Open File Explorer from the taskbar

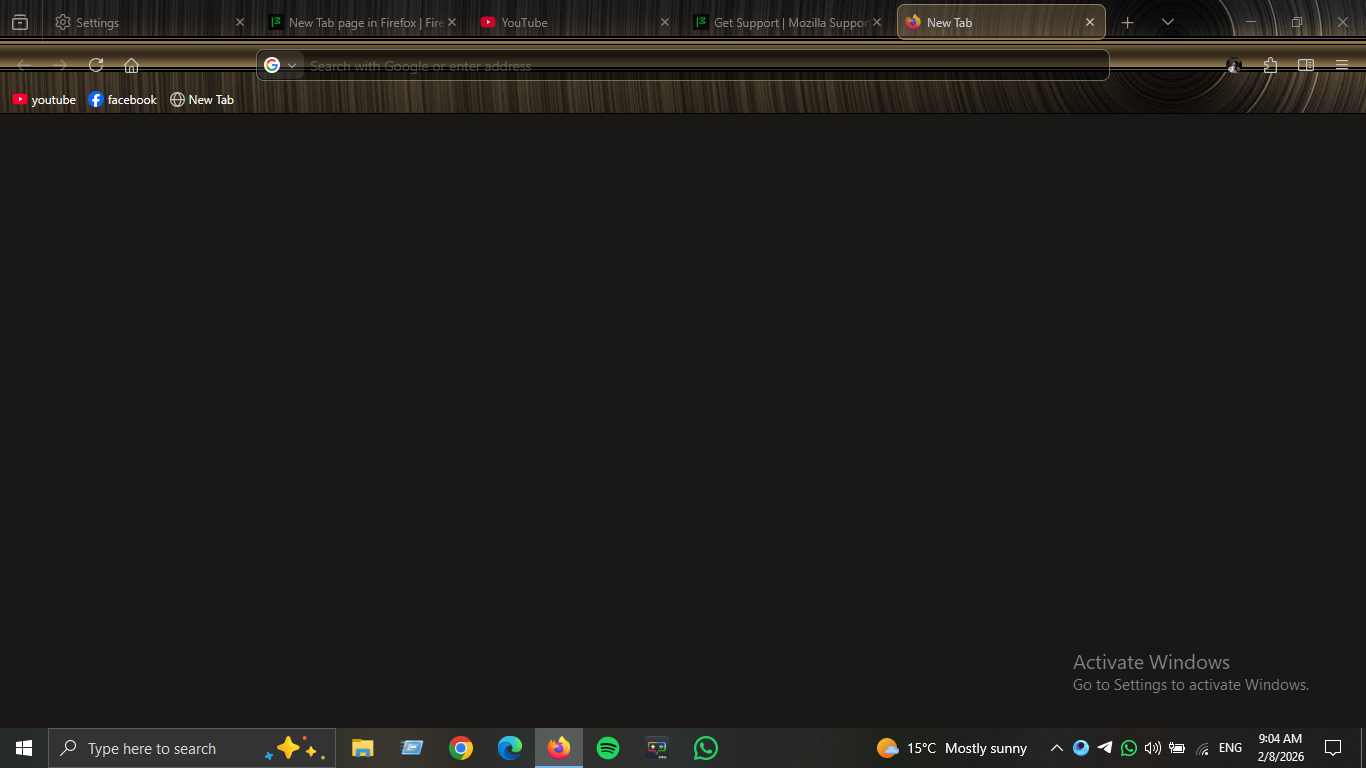(x=362, y=748)
